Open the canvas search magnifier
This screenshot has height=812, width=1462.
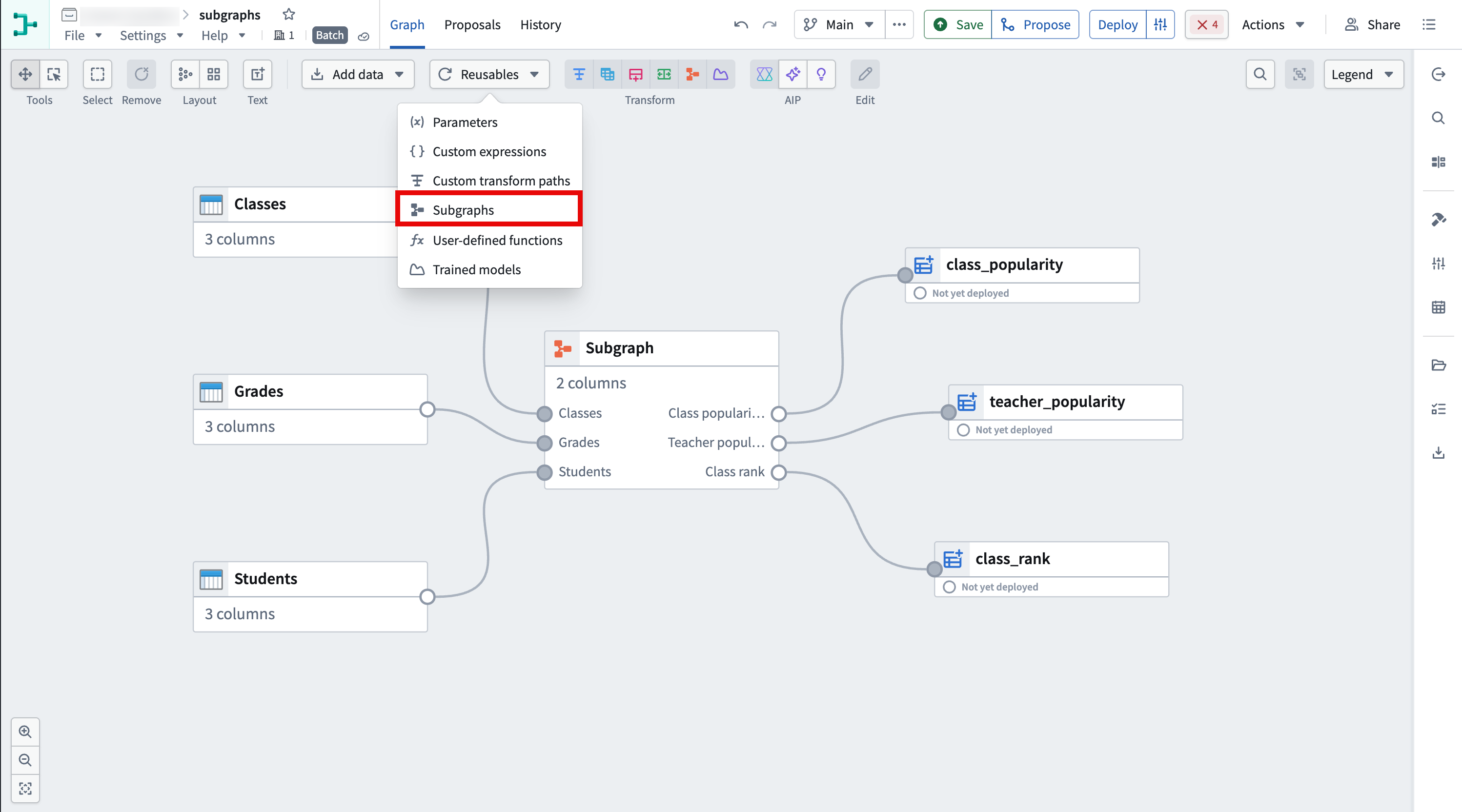(1260, 74)
